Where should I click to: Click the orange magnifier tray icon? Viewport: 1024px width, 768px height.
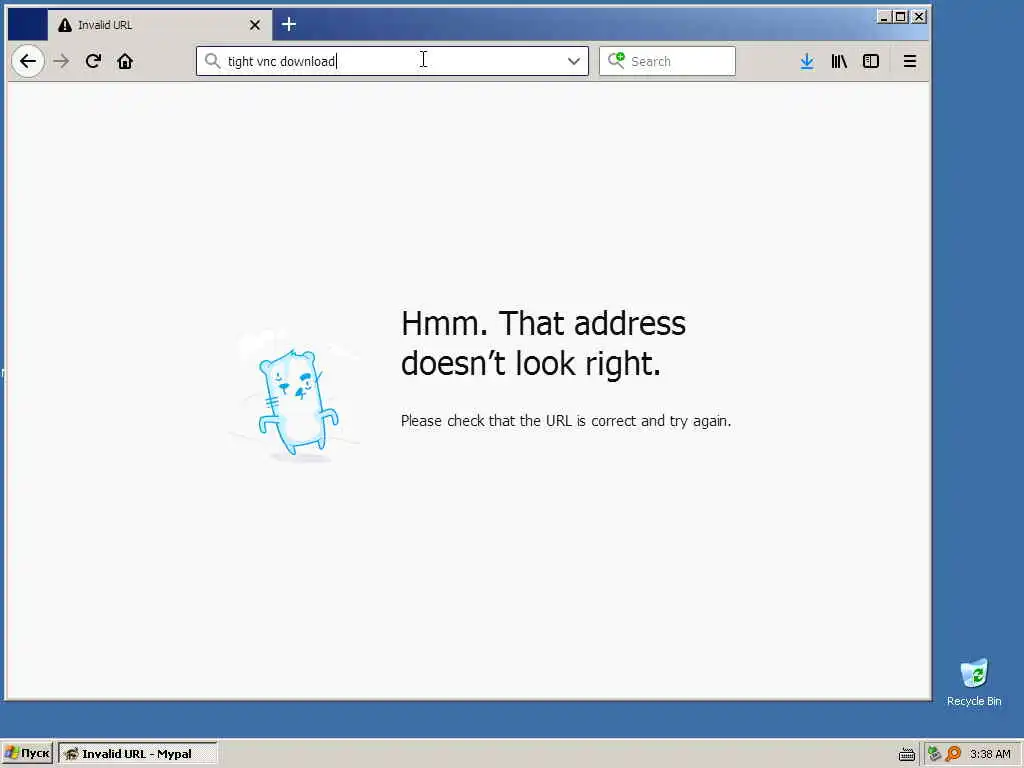point(953,754)
